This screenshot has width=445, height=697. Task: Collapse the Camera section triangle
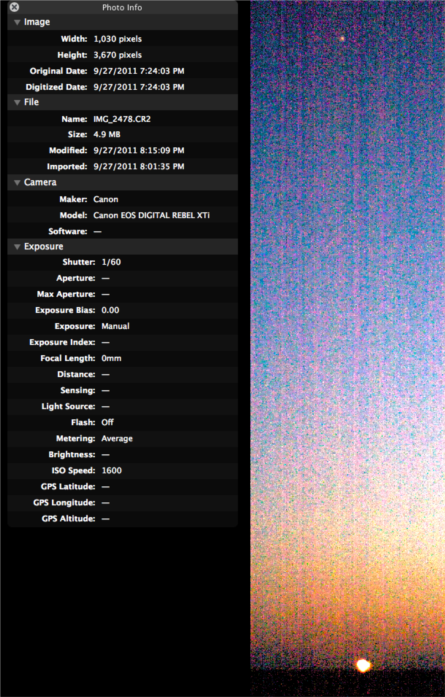pos(17,182)
